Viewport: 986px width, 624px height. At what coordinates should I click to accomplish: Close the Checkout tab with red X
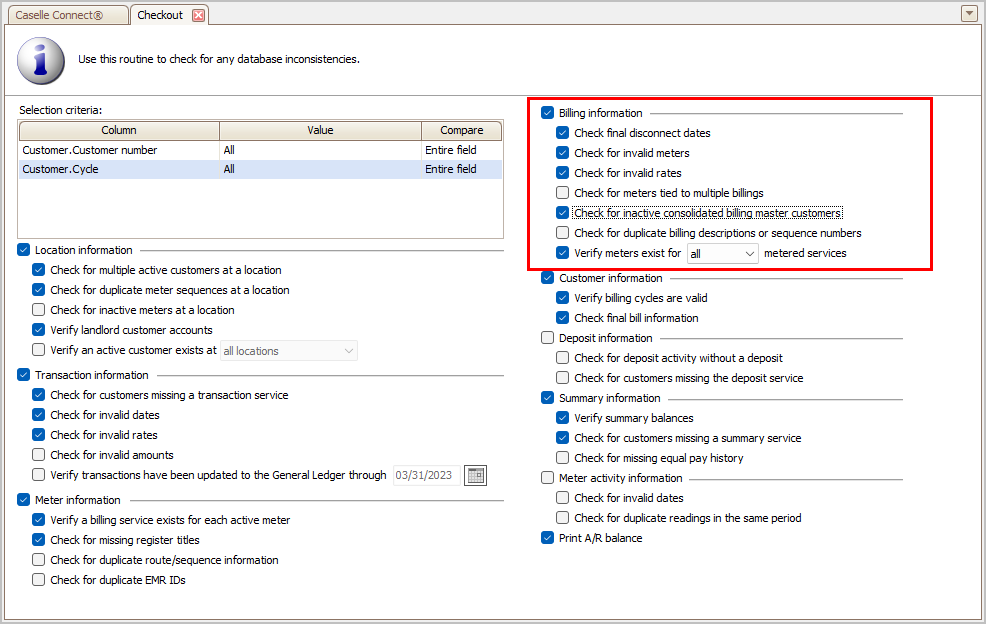(x=198, y=15)
